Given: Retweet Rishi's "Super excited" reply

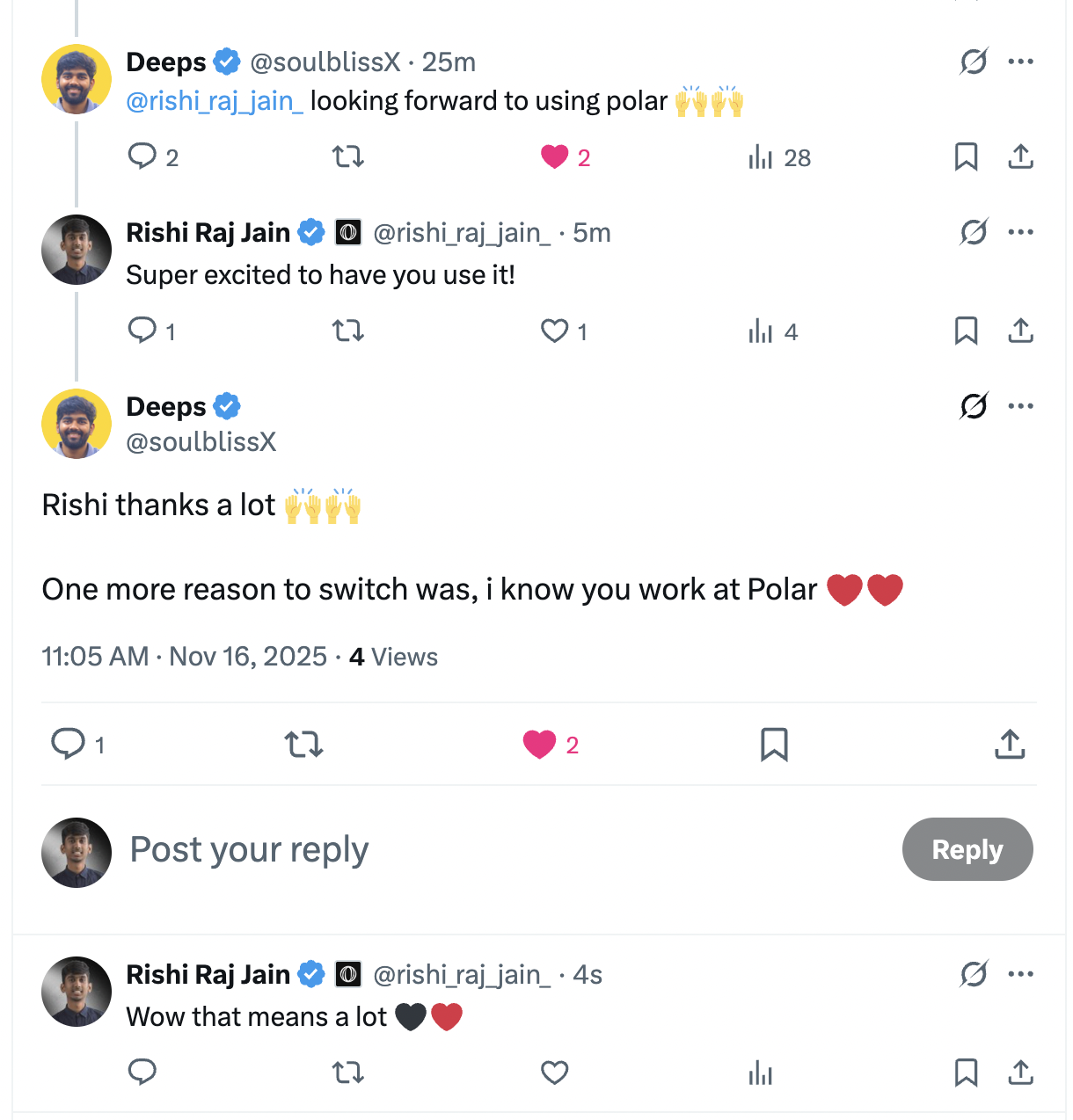Looking at the screenshot, I should coord(347,331).
